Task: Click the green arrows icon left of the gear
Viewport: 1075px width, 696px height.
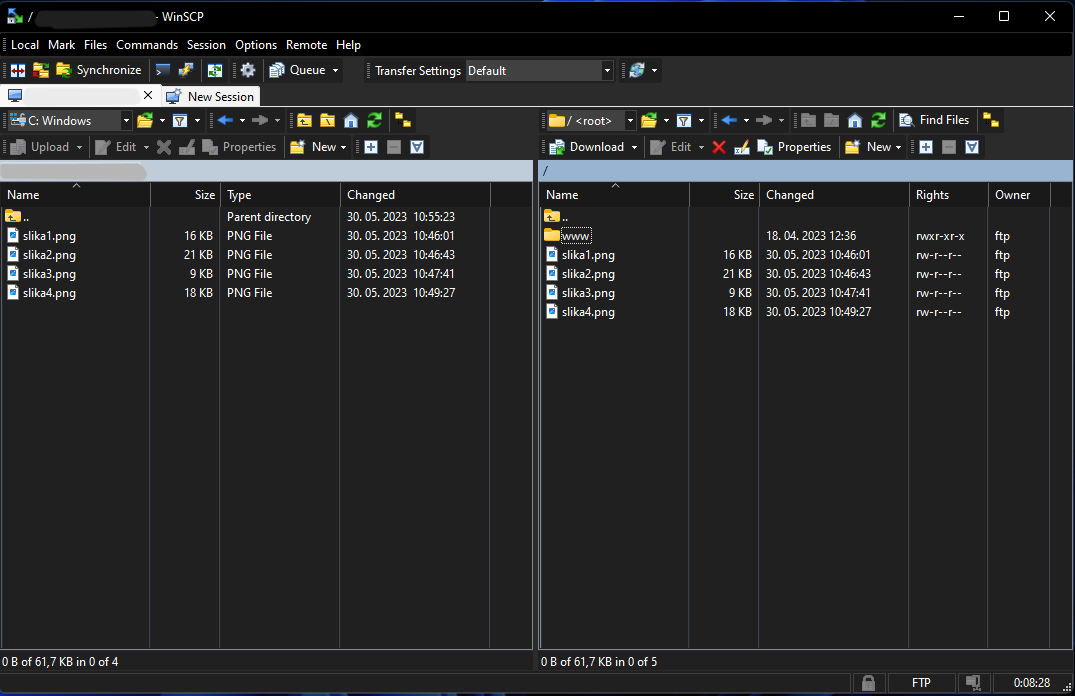Action: click(x=215, y=70)
